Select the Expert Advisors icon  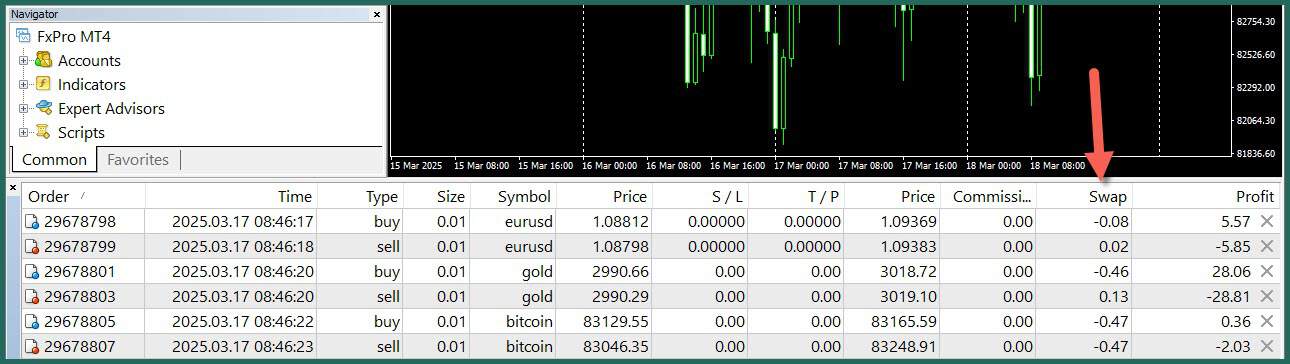[x=43, y=108]
